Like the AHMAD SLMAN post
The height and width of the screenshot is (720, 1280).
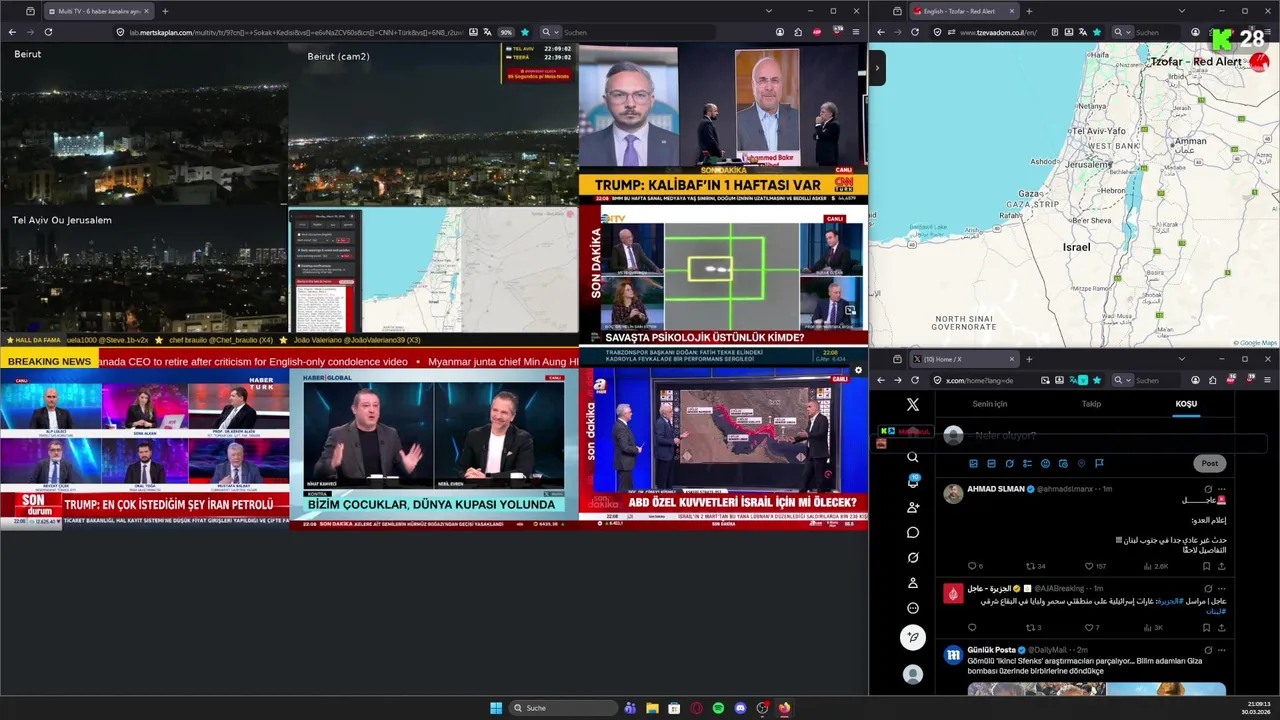1088,566
